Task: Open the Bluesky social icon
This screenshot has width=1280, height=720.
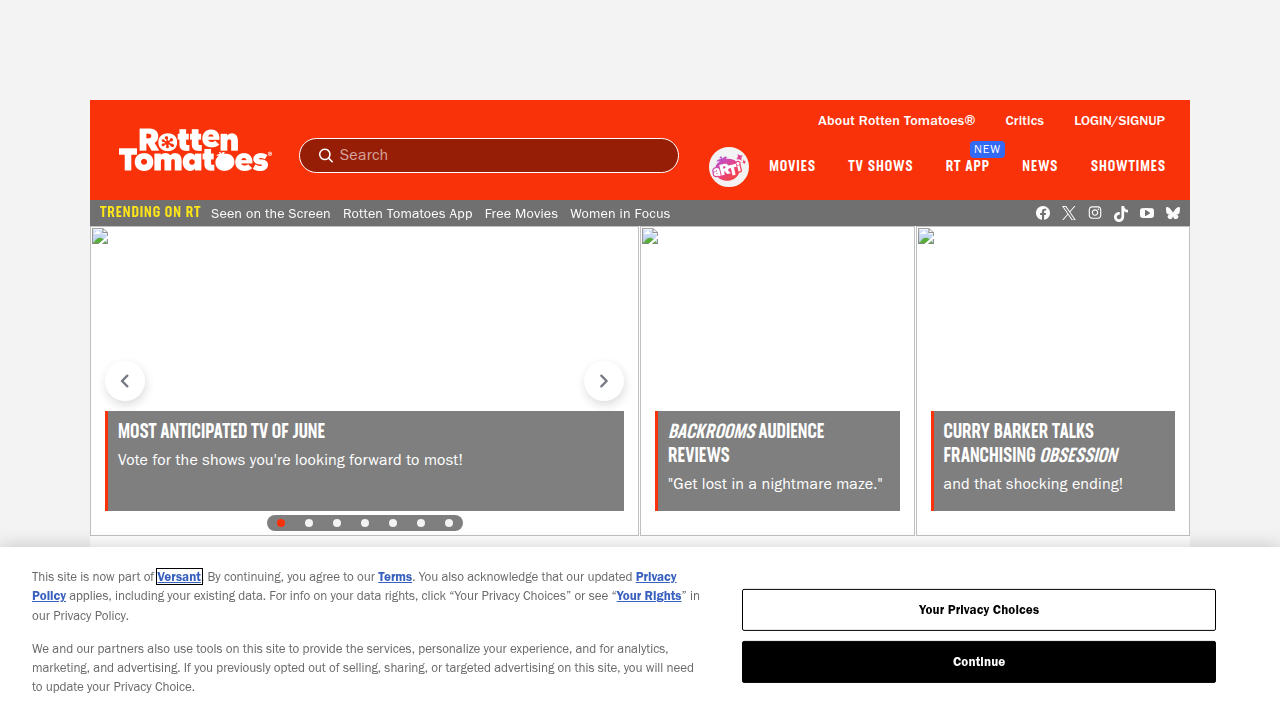Action: click(x=1173, y=213)
